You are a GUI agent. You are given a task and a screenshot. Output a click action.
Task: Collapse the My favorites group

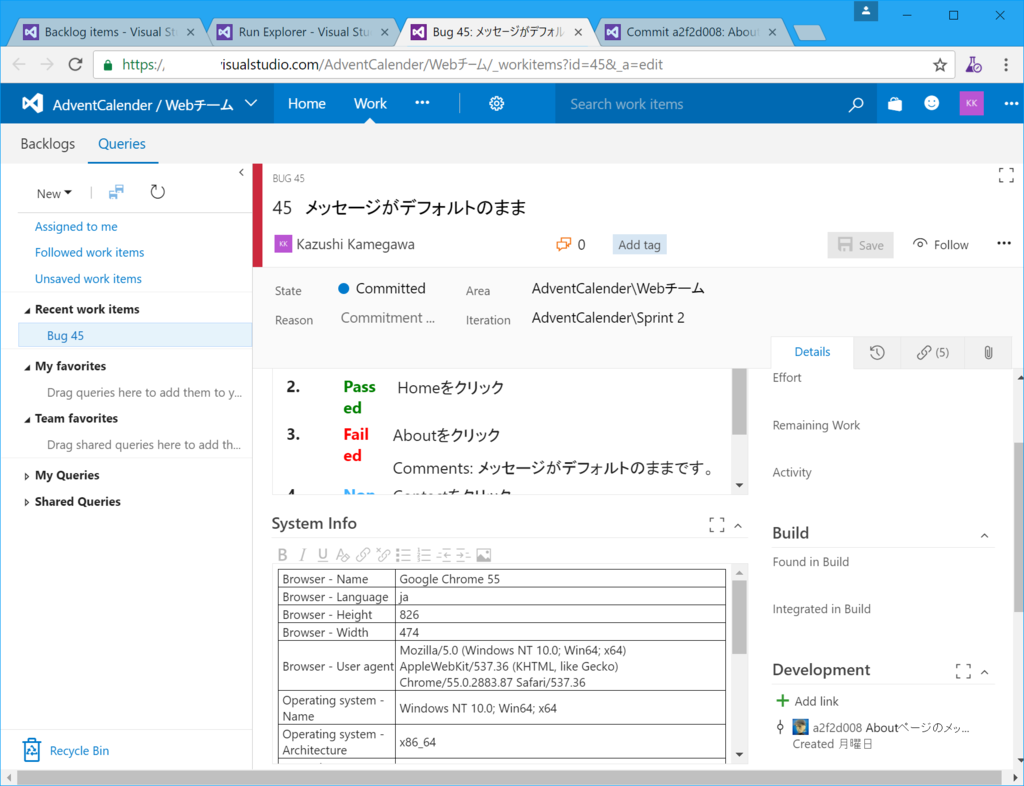pyautogui.click(x=27, y=368)
